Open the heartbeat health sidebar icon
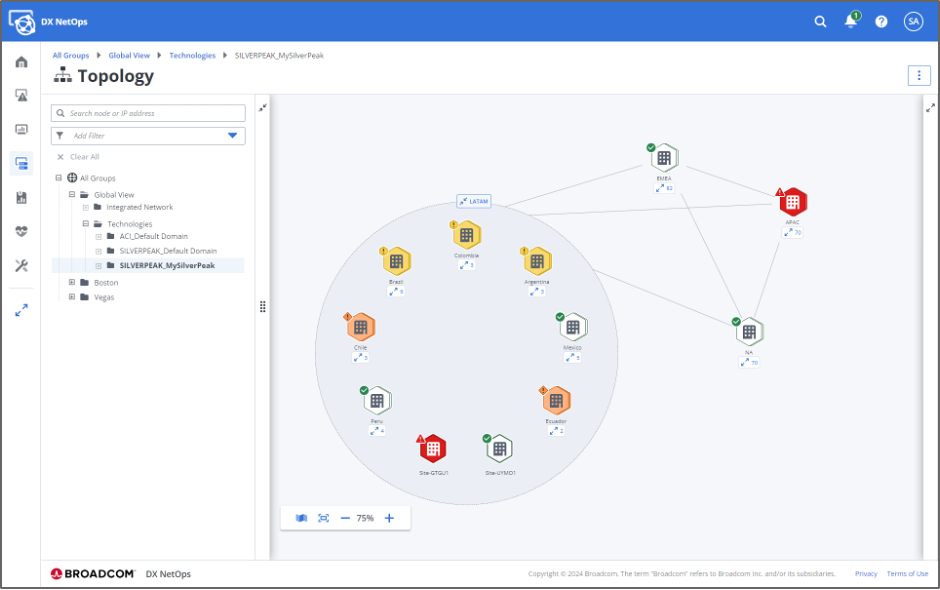 [x=21, y=232]
